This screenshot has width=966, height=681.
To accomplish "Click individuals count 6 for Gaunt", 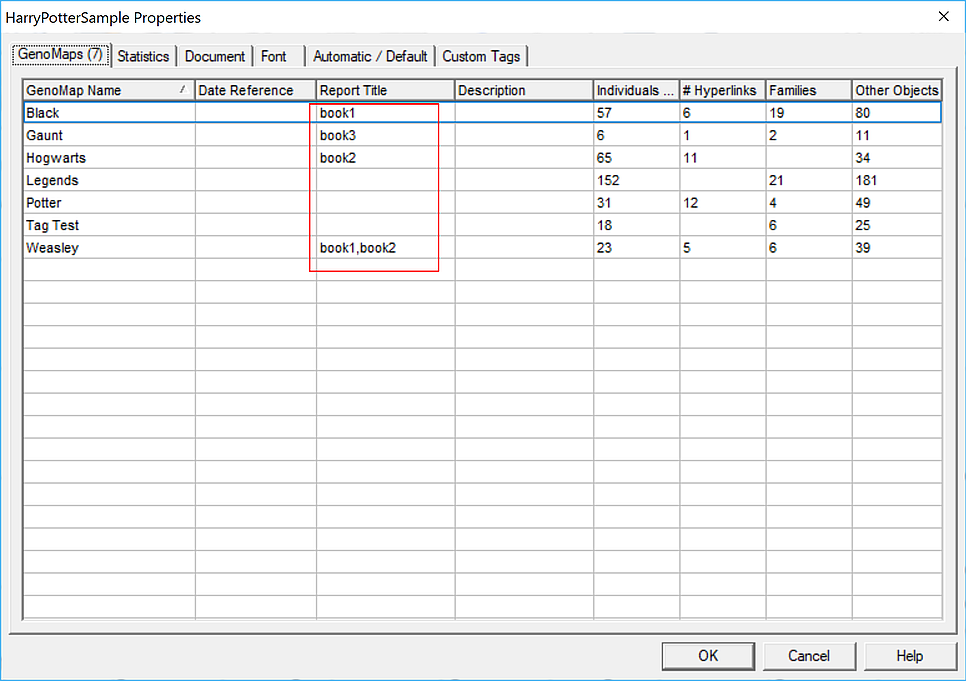I will (x=601, y=136).
